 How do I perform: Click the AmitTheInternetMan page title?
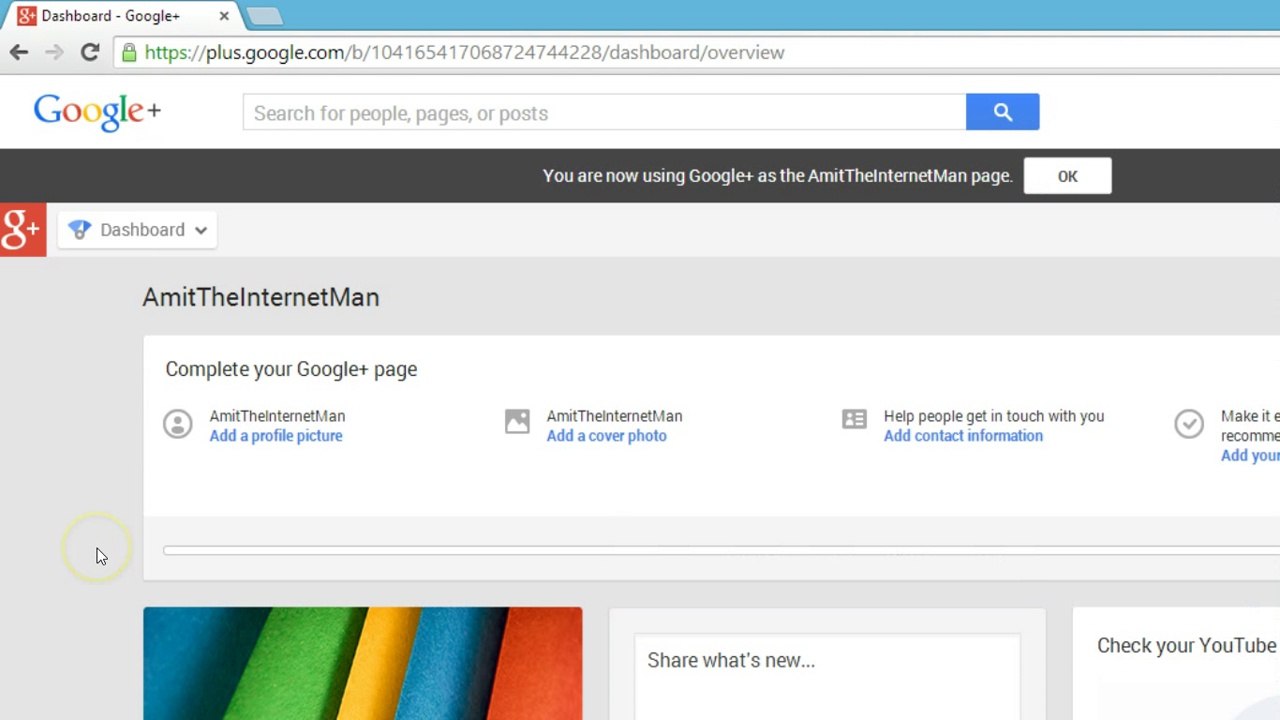261,297
